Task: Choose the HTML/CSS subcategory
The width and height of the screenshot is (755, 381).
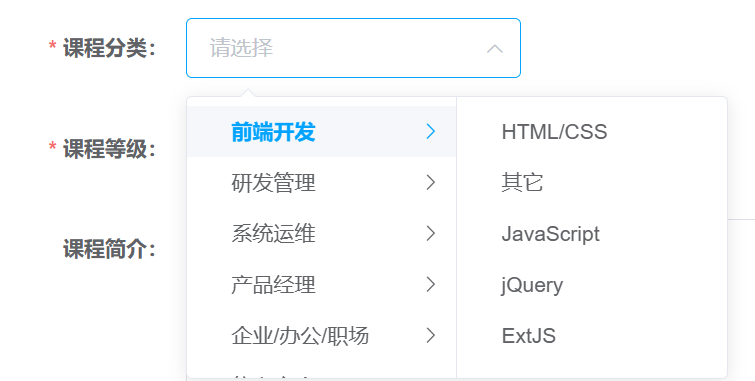Action: [x=592, y=131]
